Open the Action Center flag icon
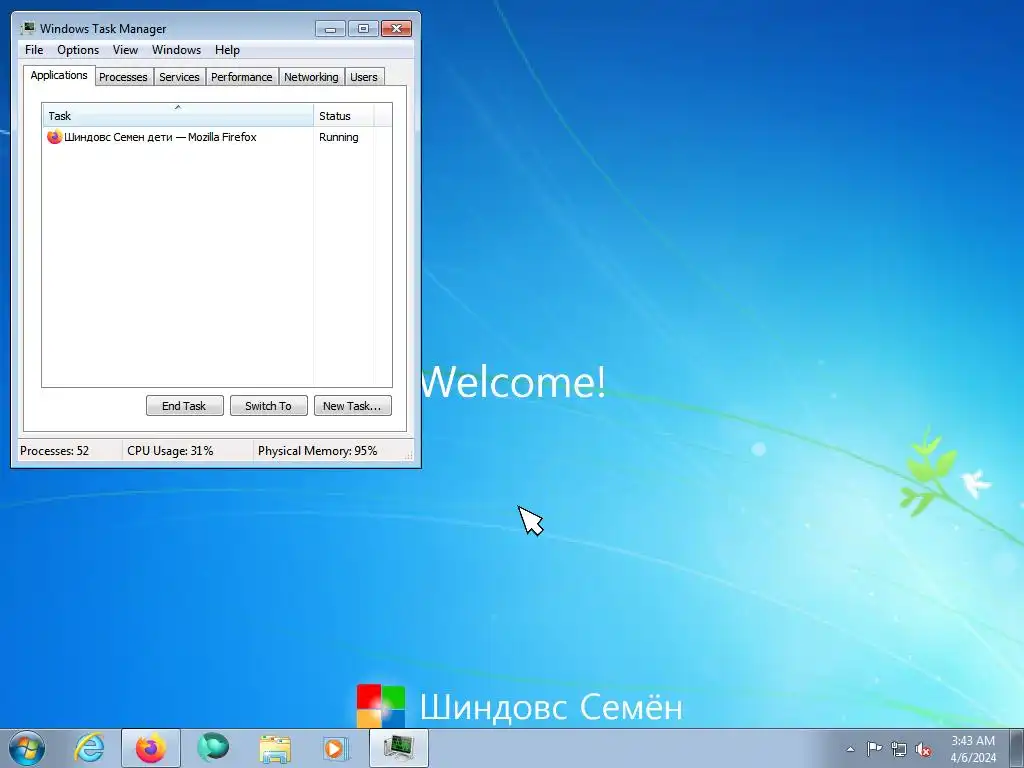 (x=874, y=749)
